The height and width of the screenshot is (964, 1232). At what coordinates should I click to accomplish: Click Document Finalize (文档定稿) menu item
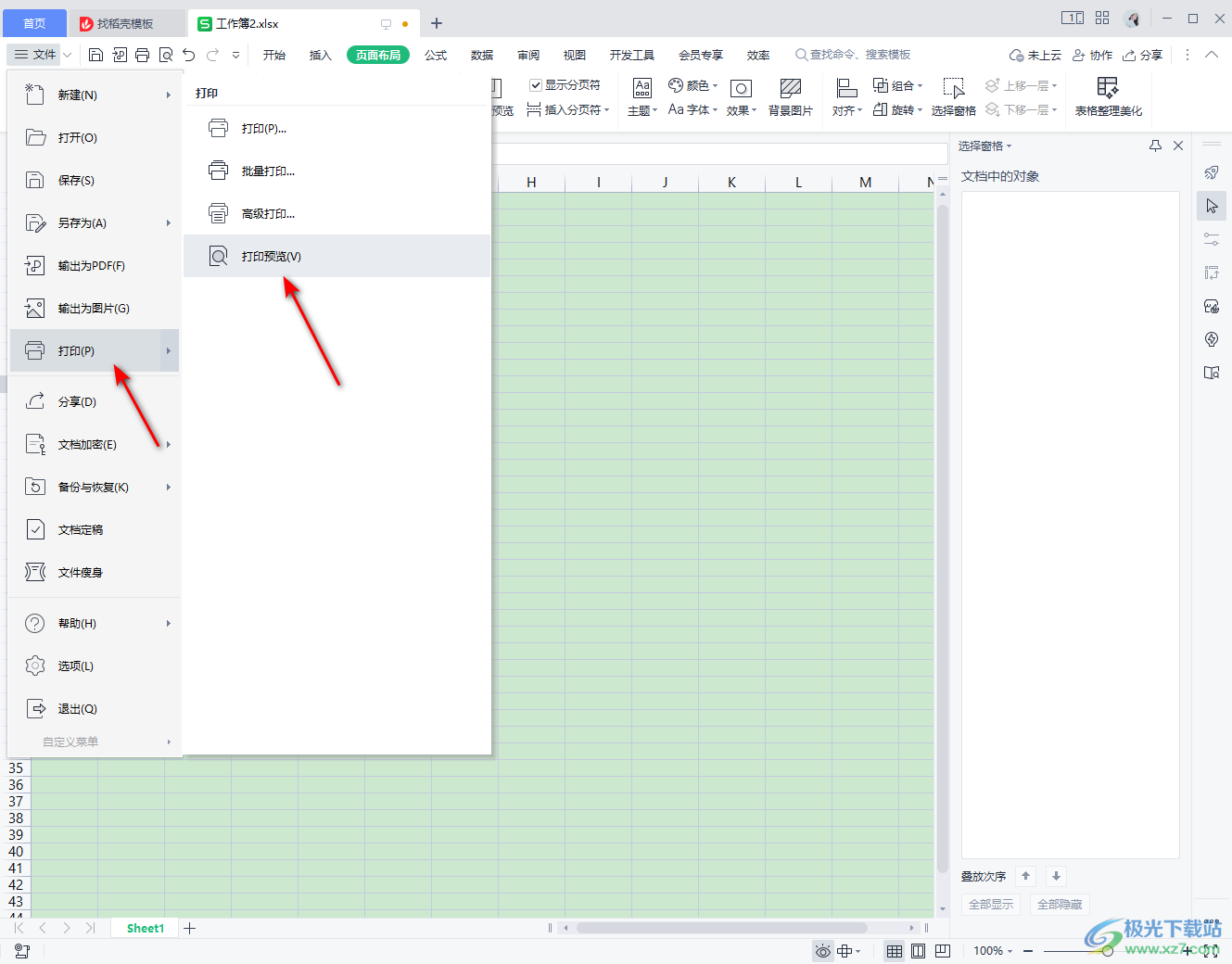click(x=94, y=529)
